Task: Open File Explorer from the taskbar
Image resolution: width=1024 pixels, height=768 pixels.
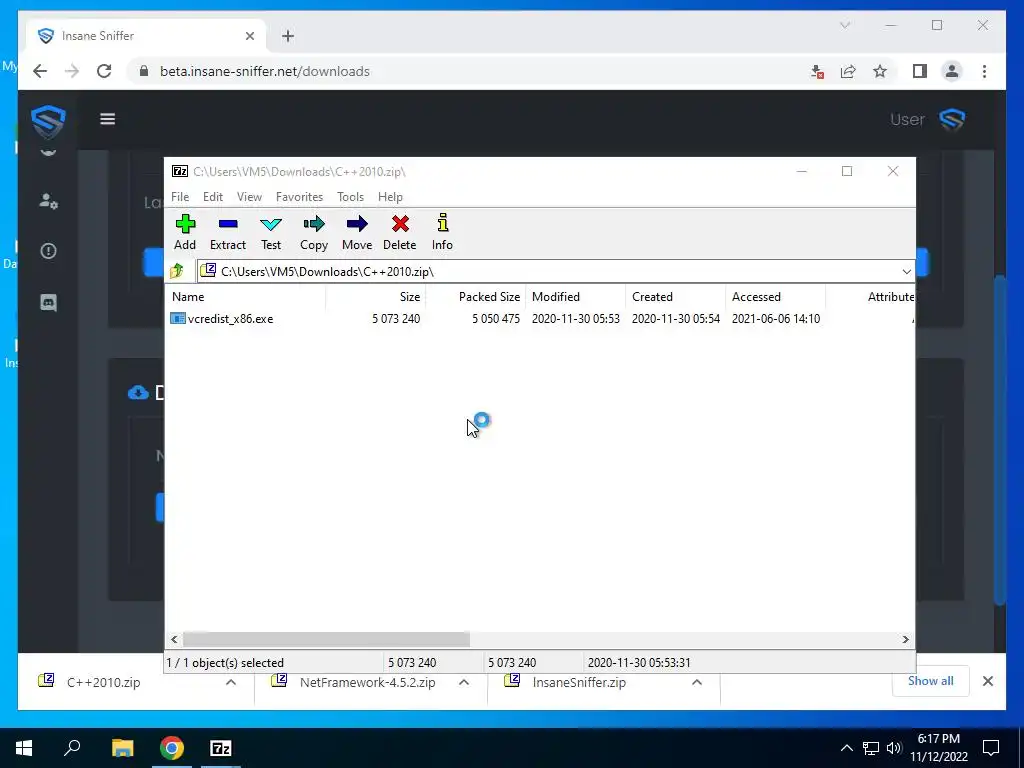Action: pos(122,748)
